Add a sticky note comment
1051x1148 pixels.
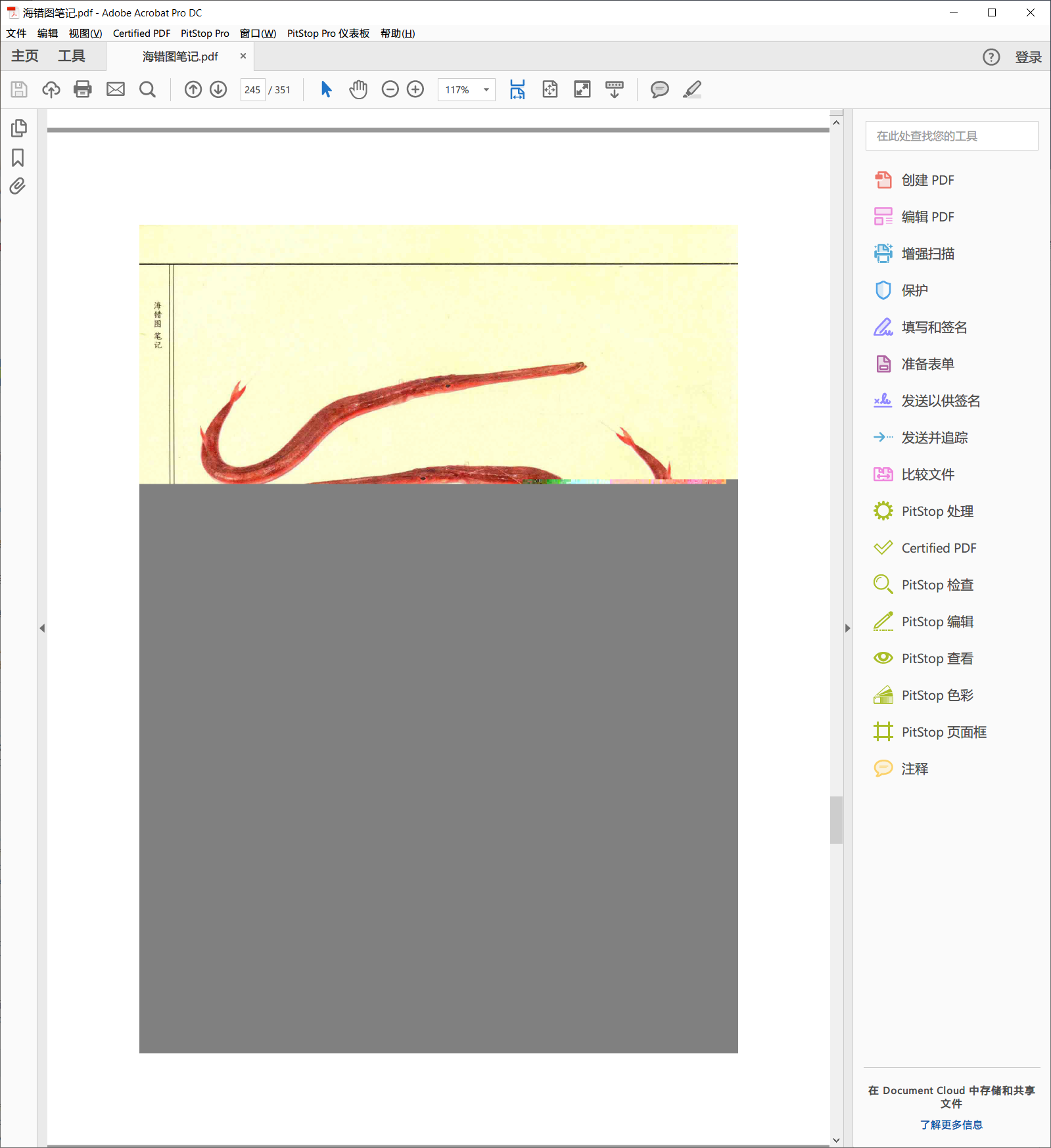pos(660,89)
